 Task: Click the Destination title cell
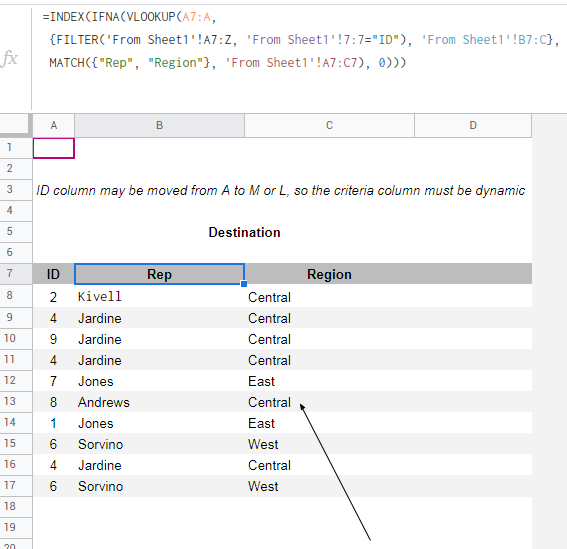pos(244,232)
